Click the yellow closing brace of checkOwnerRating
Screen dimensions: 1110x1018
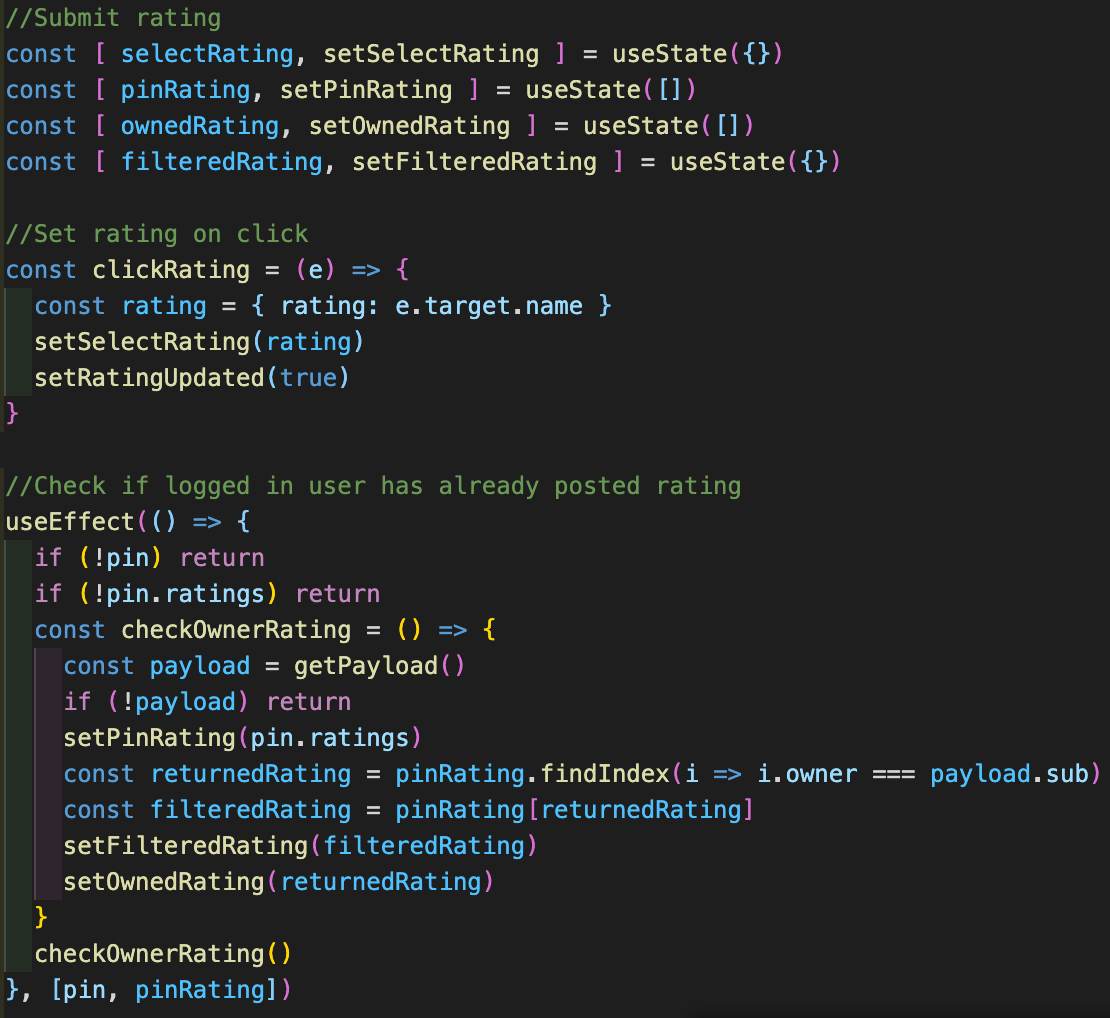41,917
